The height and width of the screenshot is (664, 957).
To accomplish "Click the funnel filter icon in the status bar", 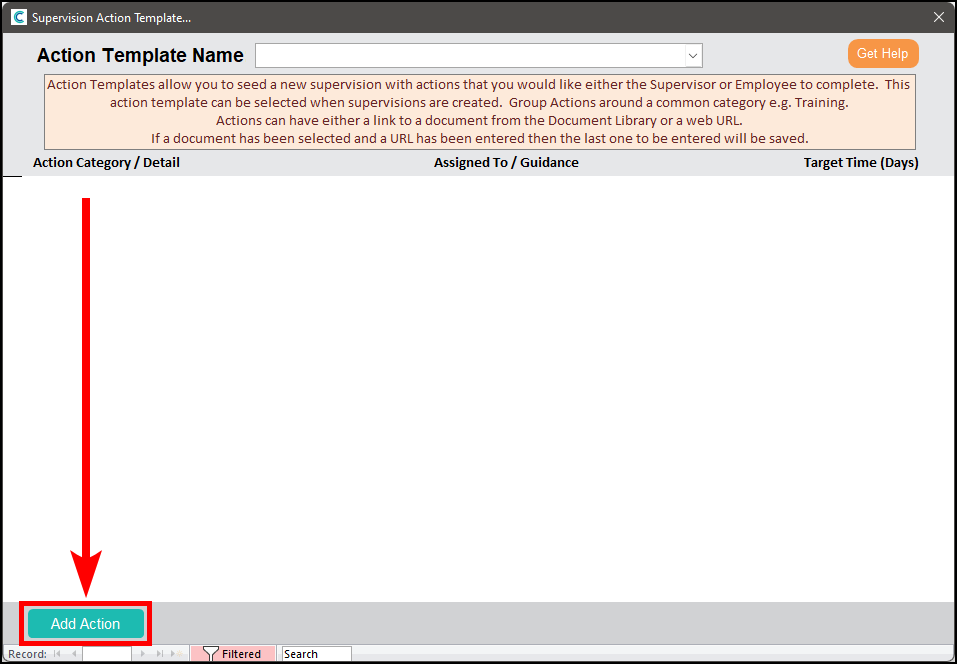I will 210,654.
